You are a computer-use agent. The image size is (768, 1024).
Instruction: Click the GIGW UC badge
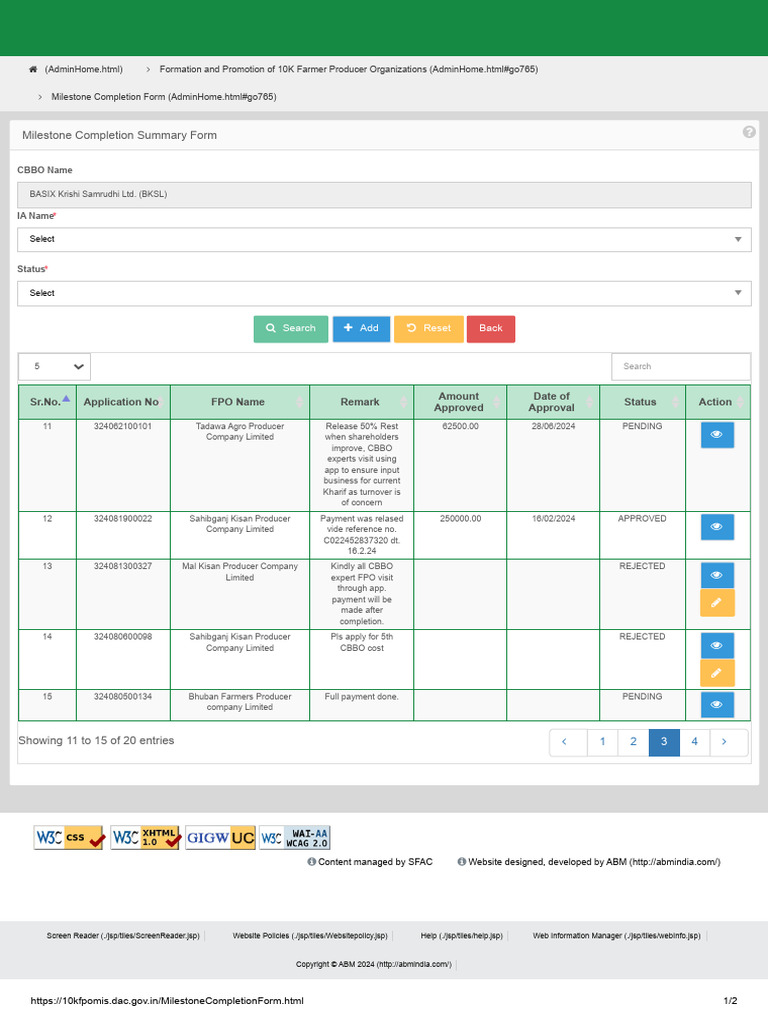[x=220, y=837]
